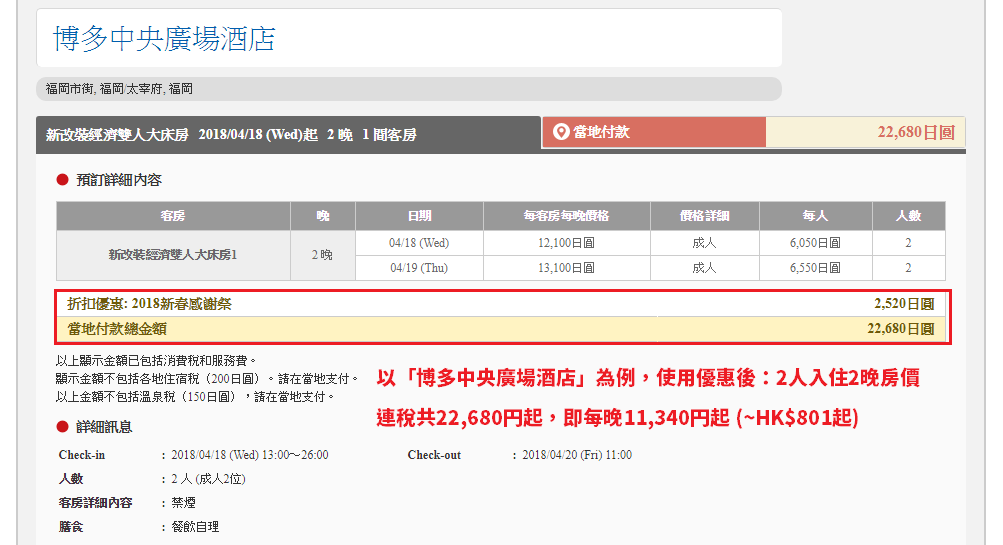Click the location text 福岡市街, 福岡/太宰府, 福岡
Viewport: 1003px width, 545px height.
point(119,89)
